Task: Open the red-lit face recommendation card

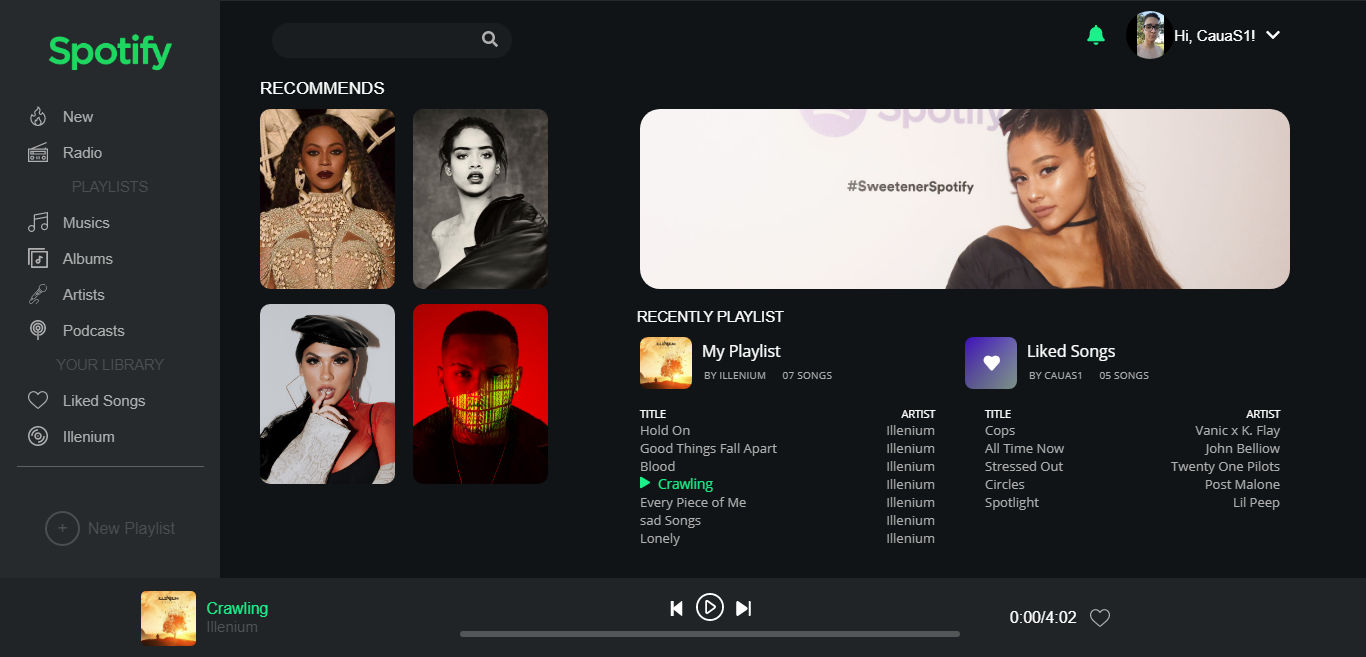Action: pos(480,394)
